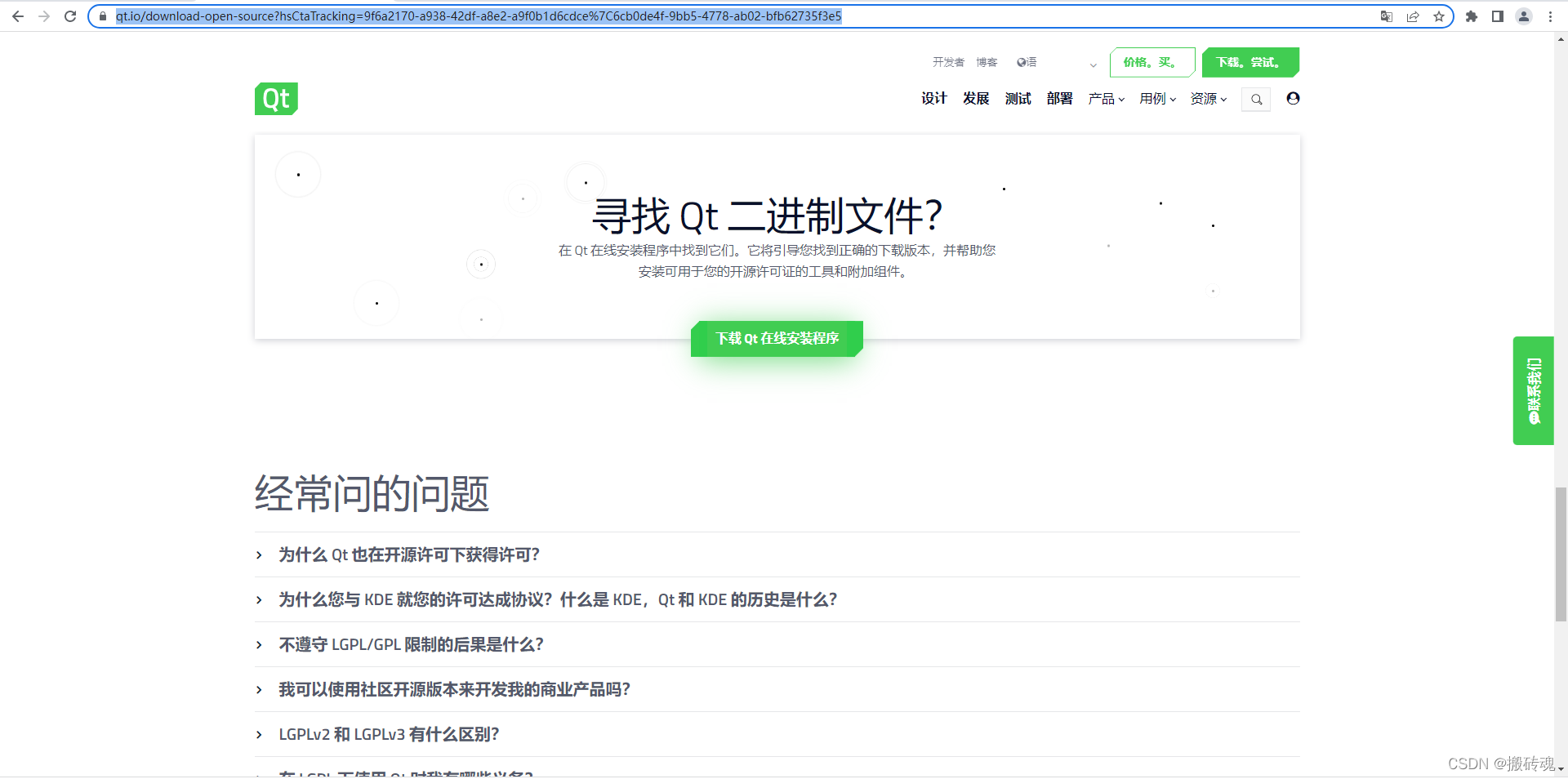Open the 部署 nav item
Image resolution: width=1568 pixels, height=779 pixels.
[x=1060, y=99]
